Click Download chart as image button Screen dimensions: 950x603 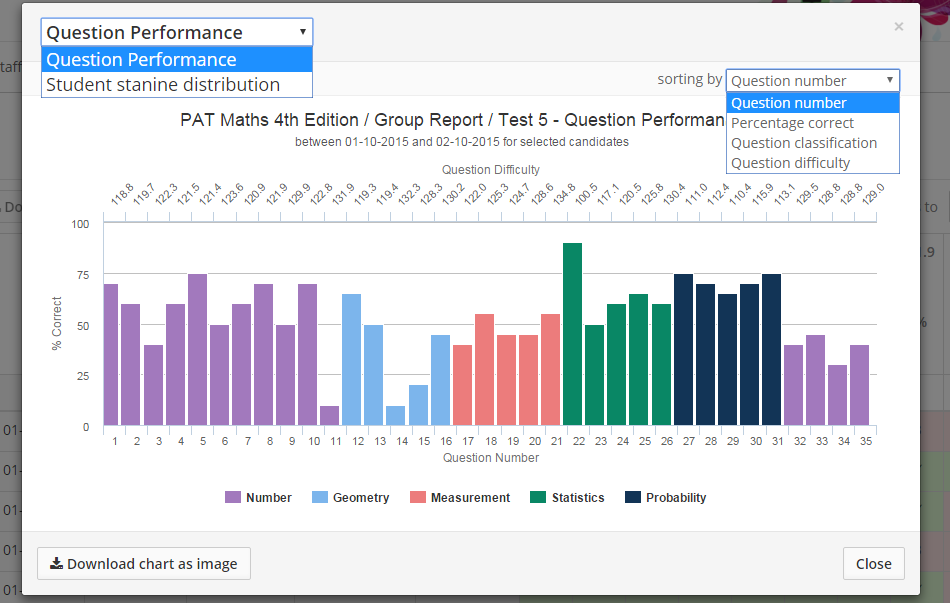click(144, 564)
